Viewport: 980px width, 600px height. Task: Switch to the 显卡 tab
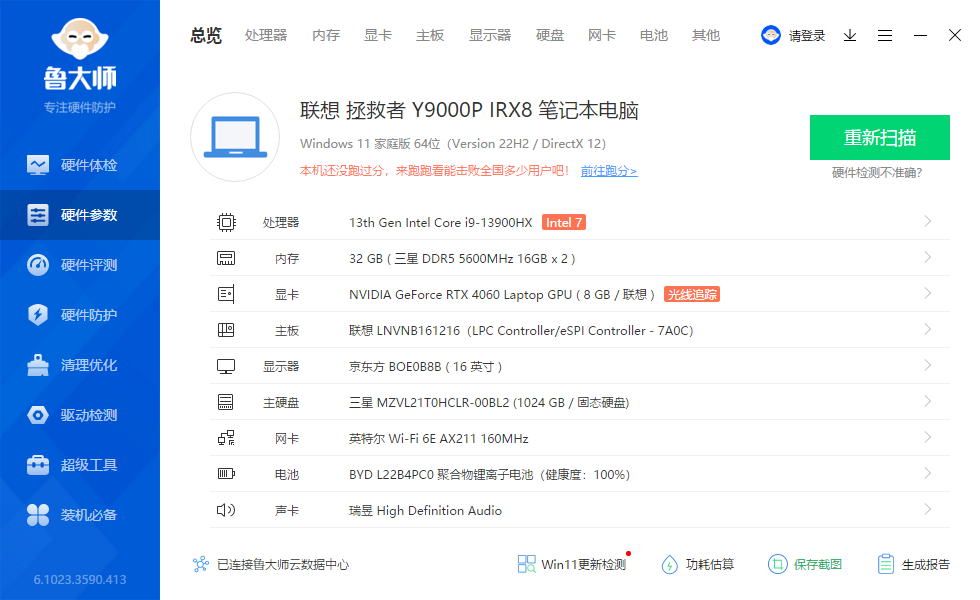coord(378,35)
